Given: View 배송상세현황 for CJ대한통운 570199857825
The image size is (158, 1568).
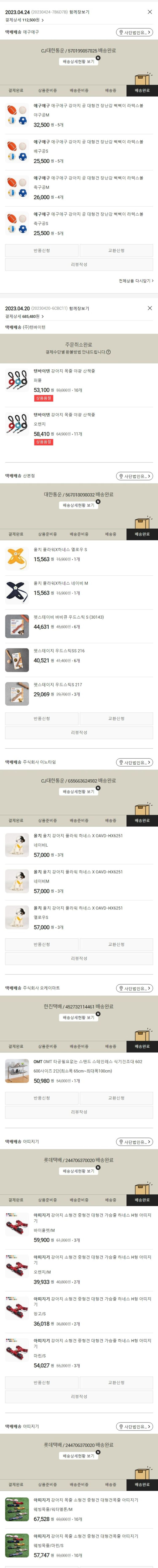Looking at the screenshot, I should click(x=79, y=62).
